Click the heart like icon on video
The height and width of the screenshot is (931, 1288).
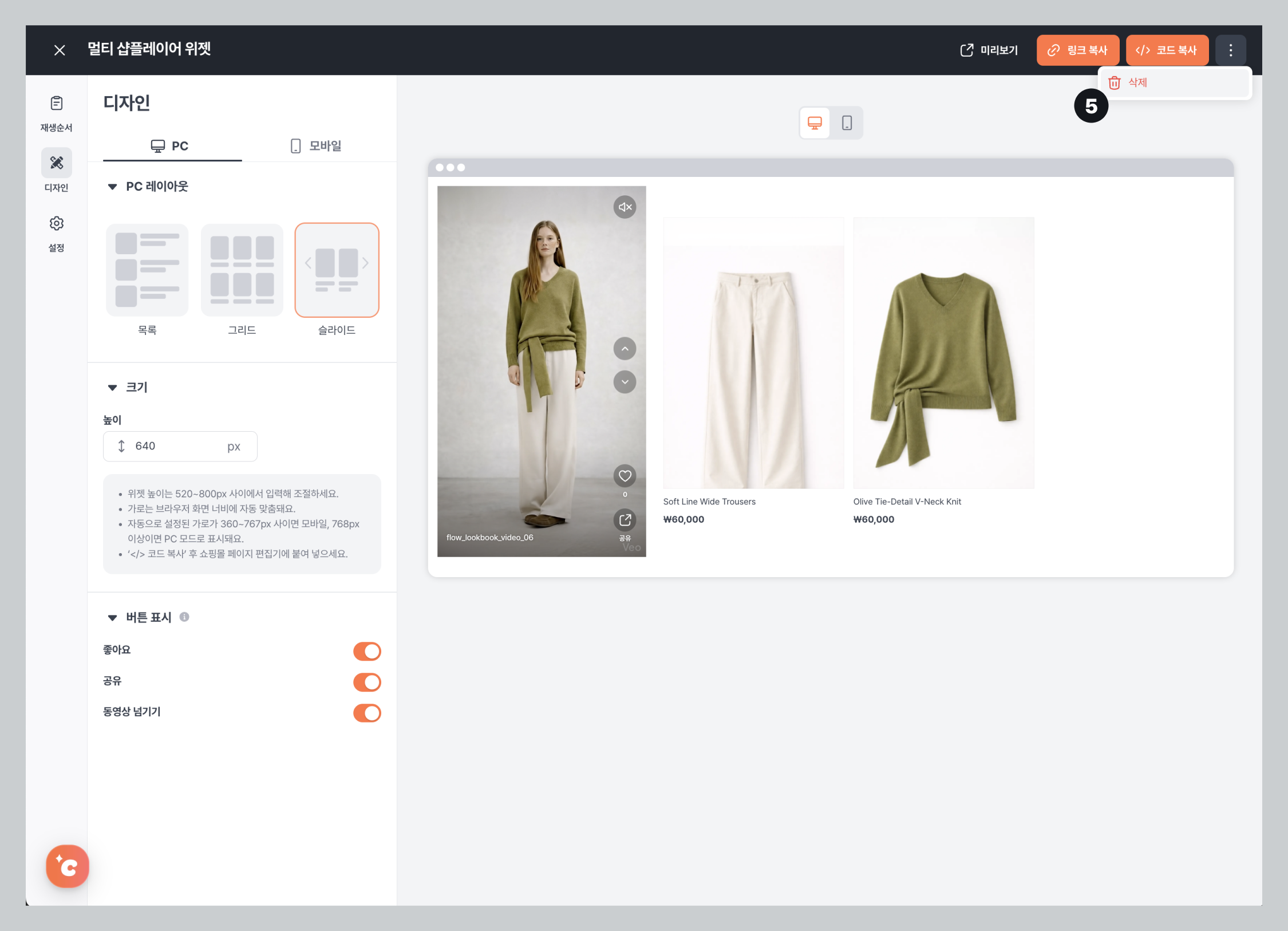tap(625, 476)
